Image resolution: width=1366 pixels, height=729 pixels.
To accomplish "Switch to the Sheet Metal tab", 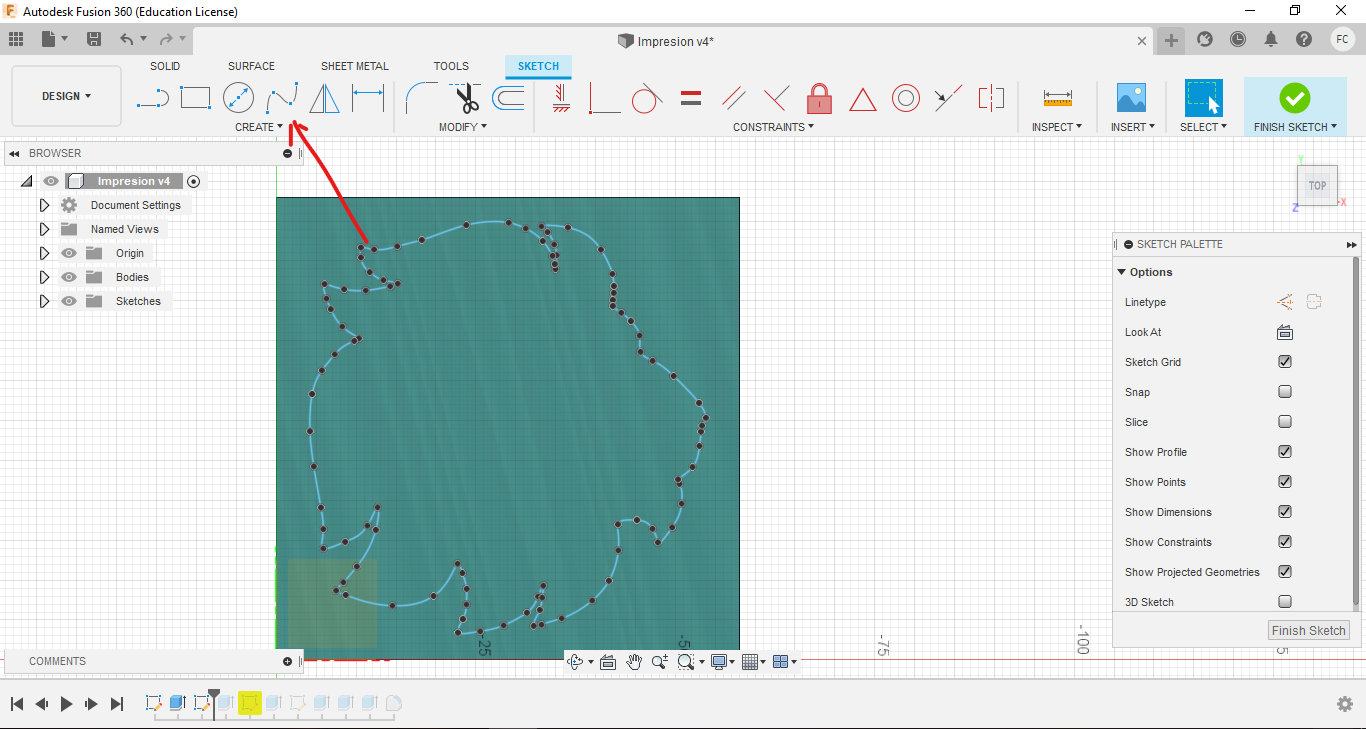I will [355, 66].
